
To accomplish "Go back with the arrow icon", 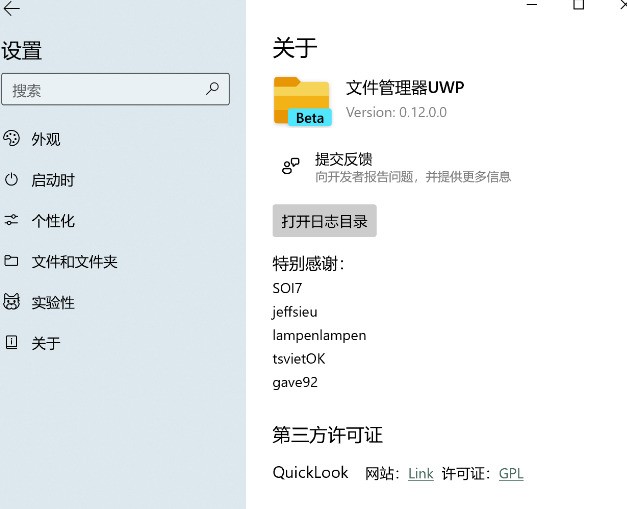I will [11, 8].
